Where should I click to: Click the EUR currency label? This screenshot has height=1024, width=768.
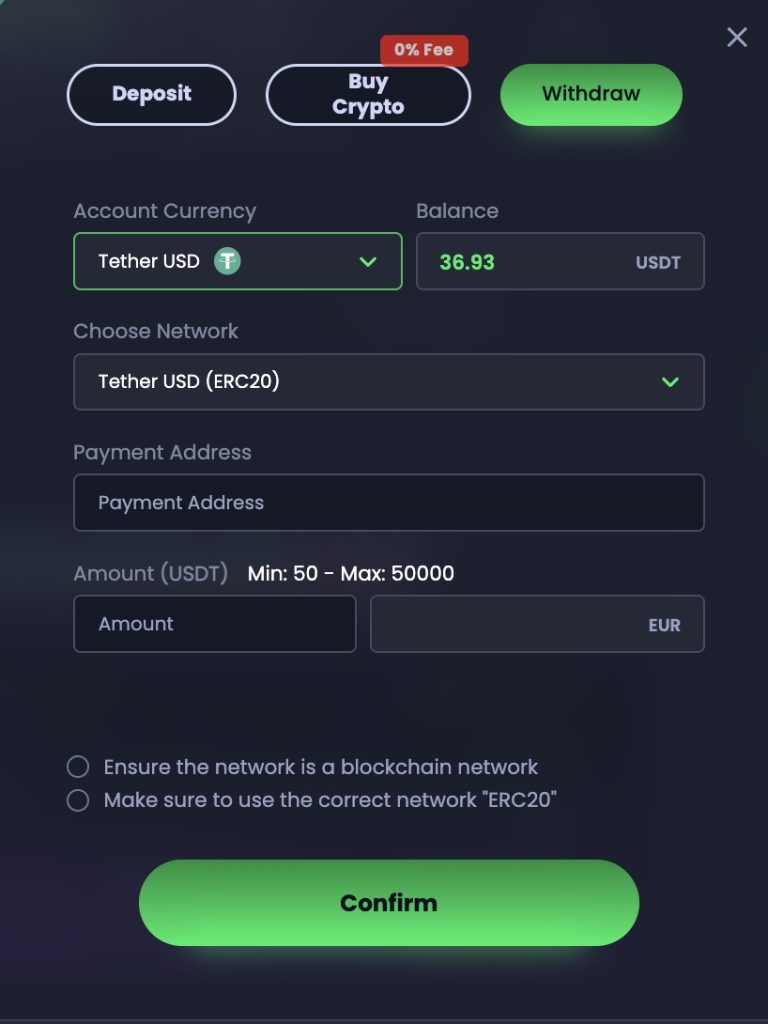[x=666, y=623]
